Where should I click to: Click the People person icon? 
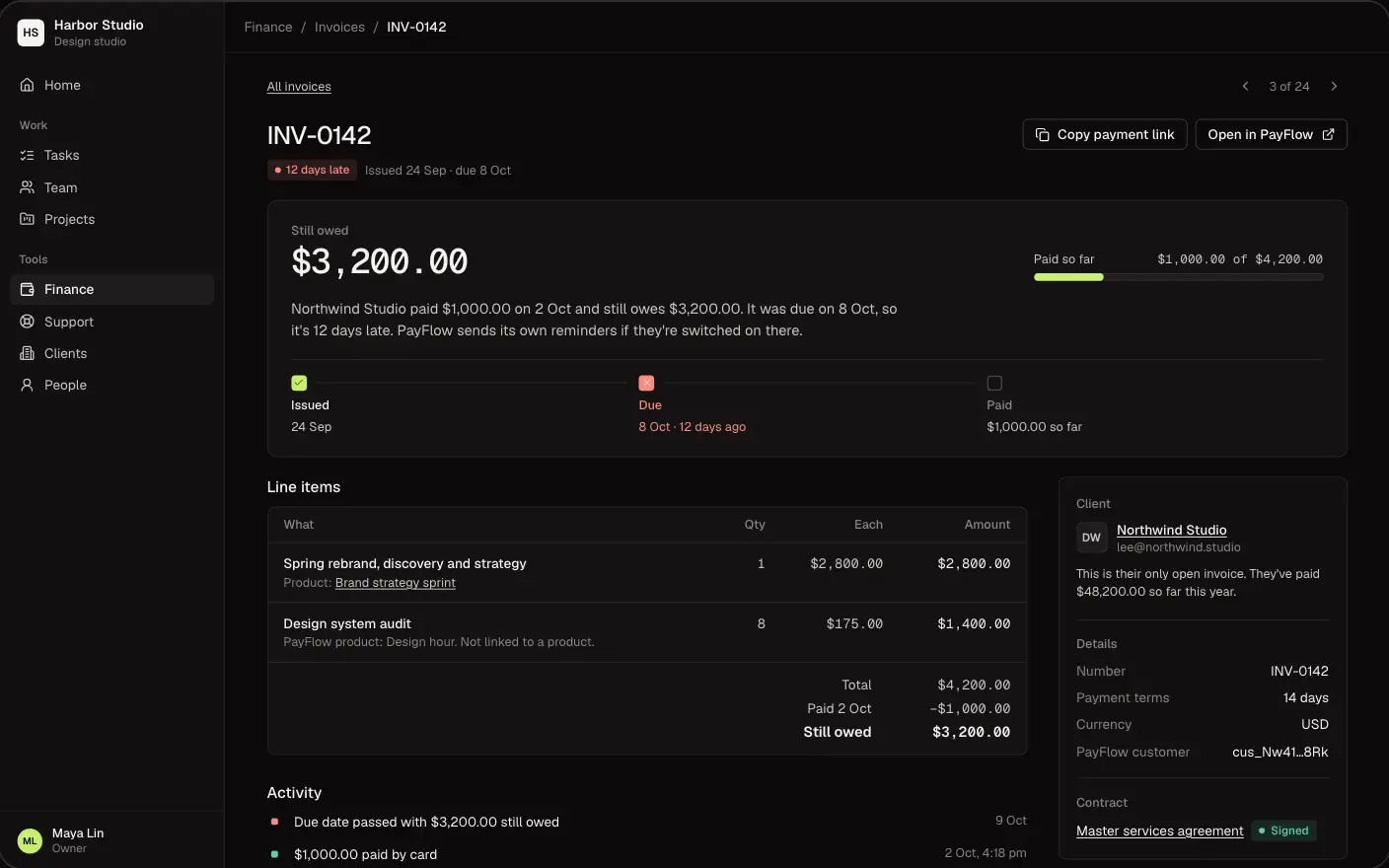pos(27,385)
